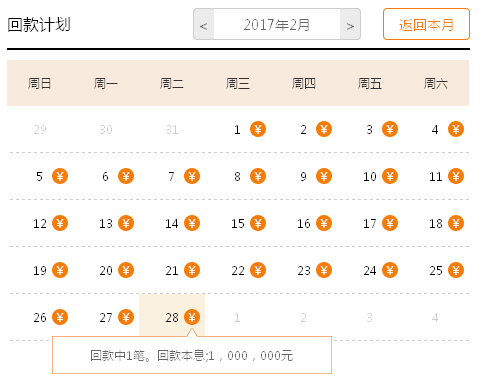The height and width of the screenshot is (385, 481).
Task: Click the 周四 column header
Action: pyautogui.click(x=304, y=83)
